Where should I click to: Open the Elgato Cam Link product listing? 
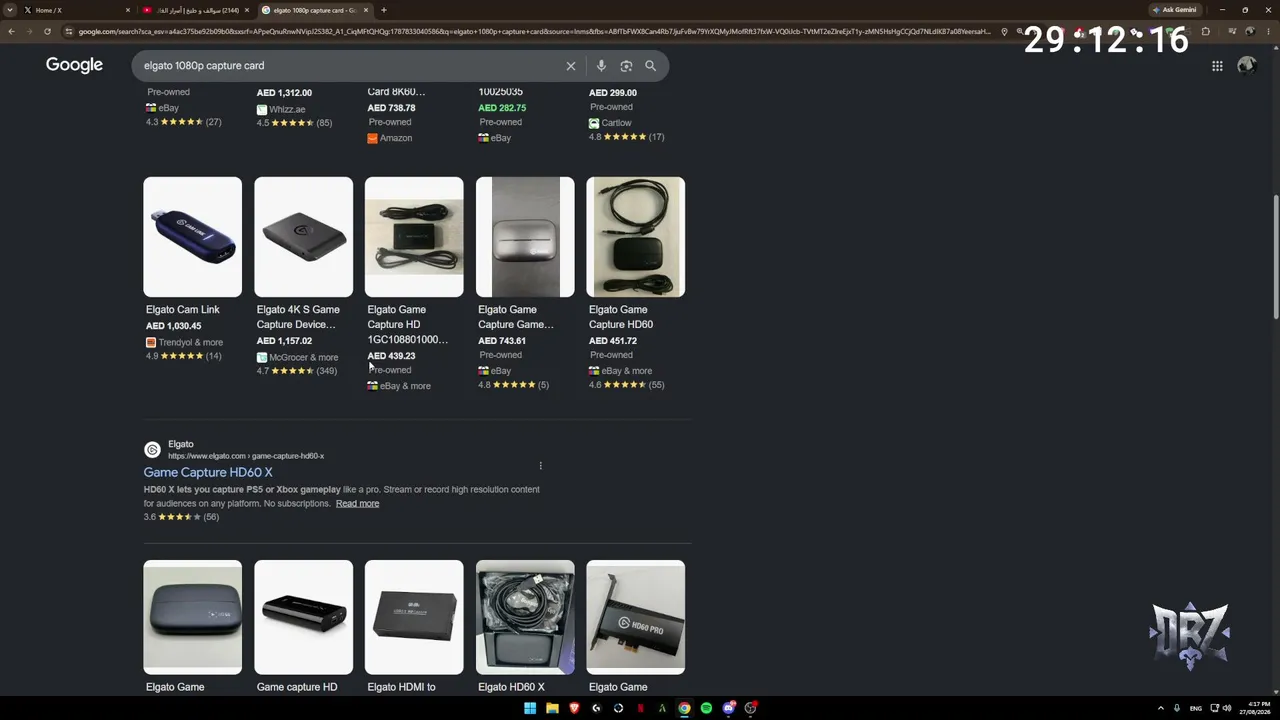(183, 310)
